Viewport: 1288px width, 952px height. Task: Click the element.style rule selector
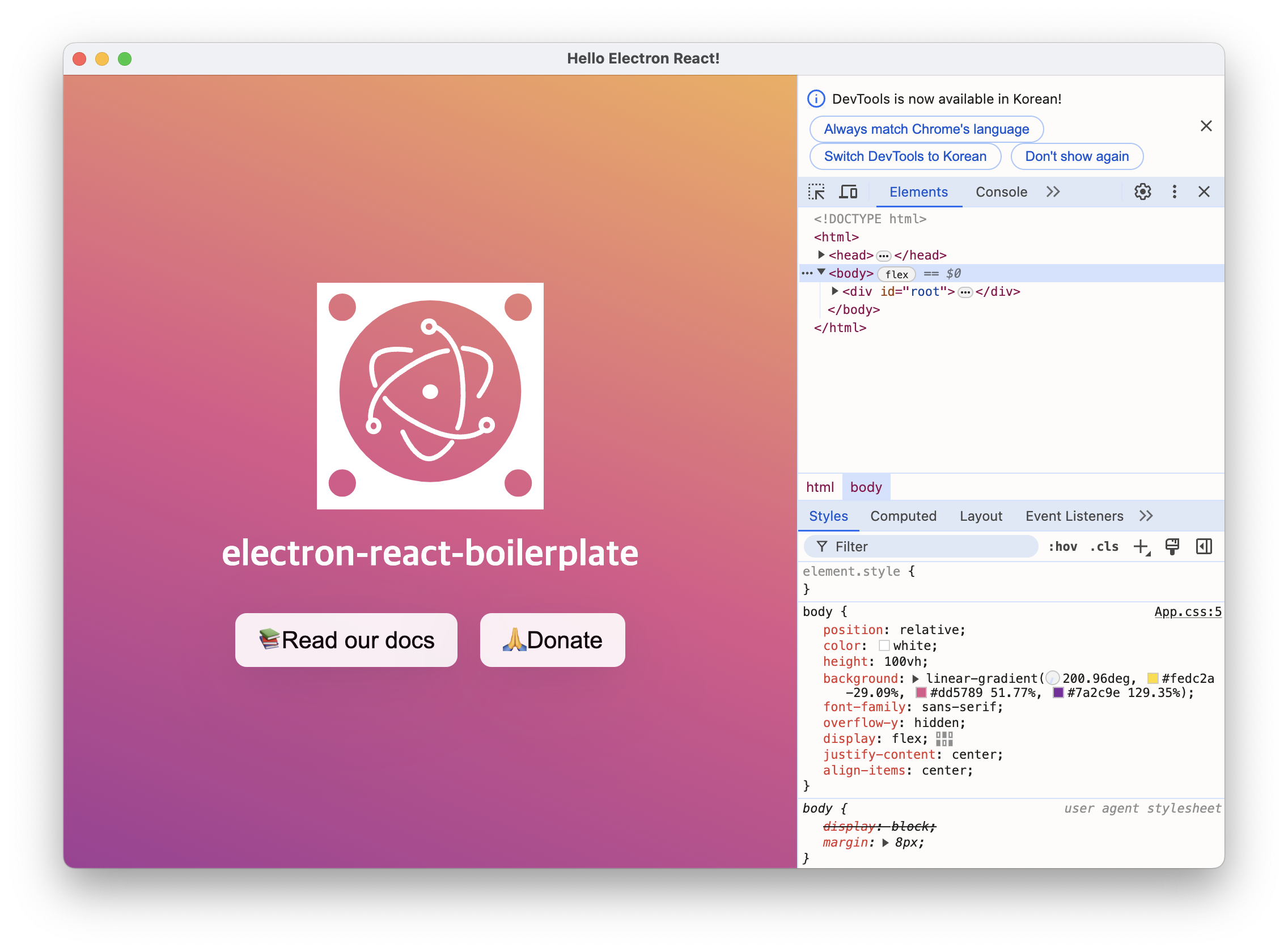(850, 572)
